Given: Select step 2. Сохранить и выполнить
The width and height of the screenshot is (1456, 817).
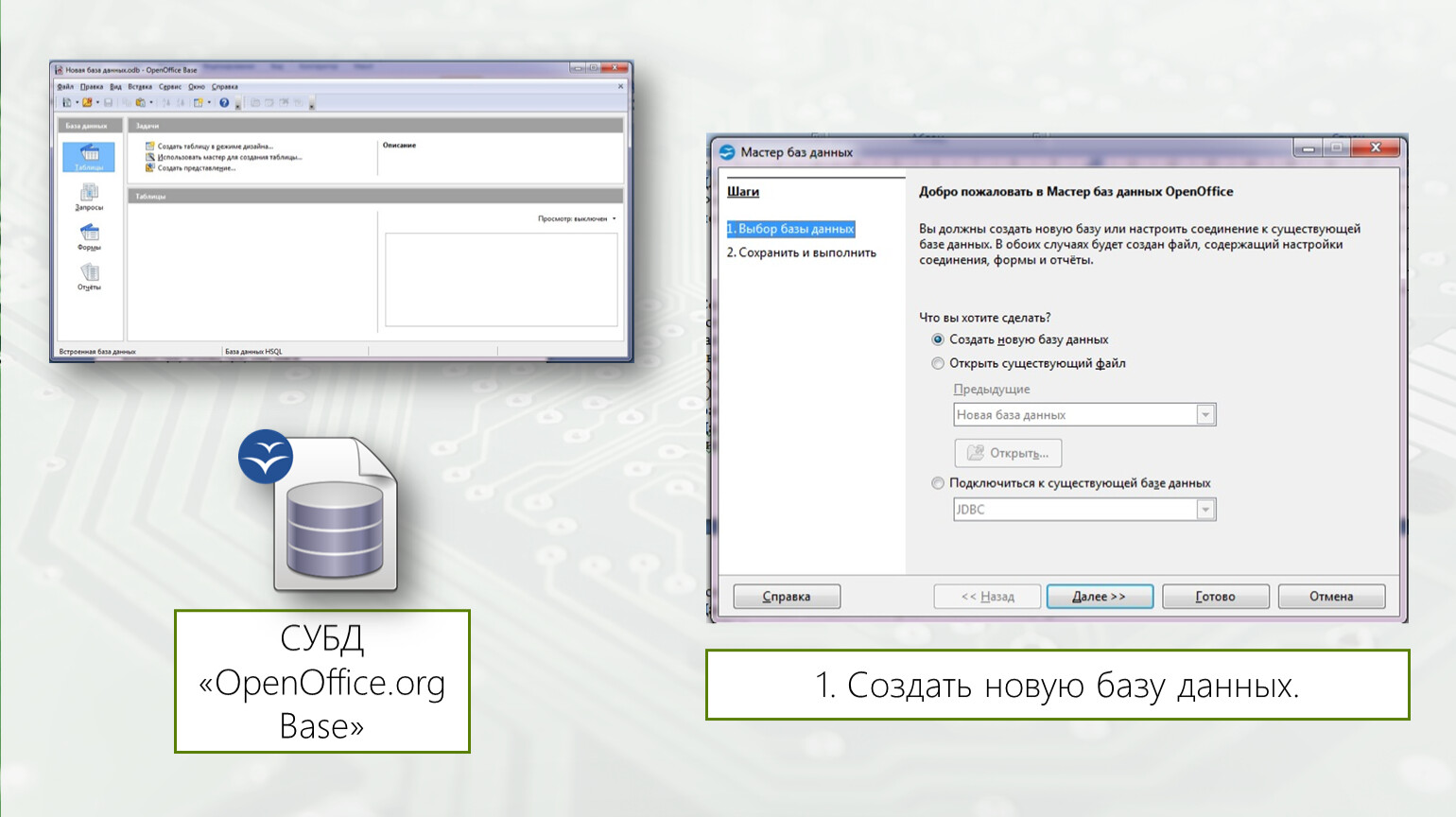Looking at the screenshot, I should click(801, 252).
